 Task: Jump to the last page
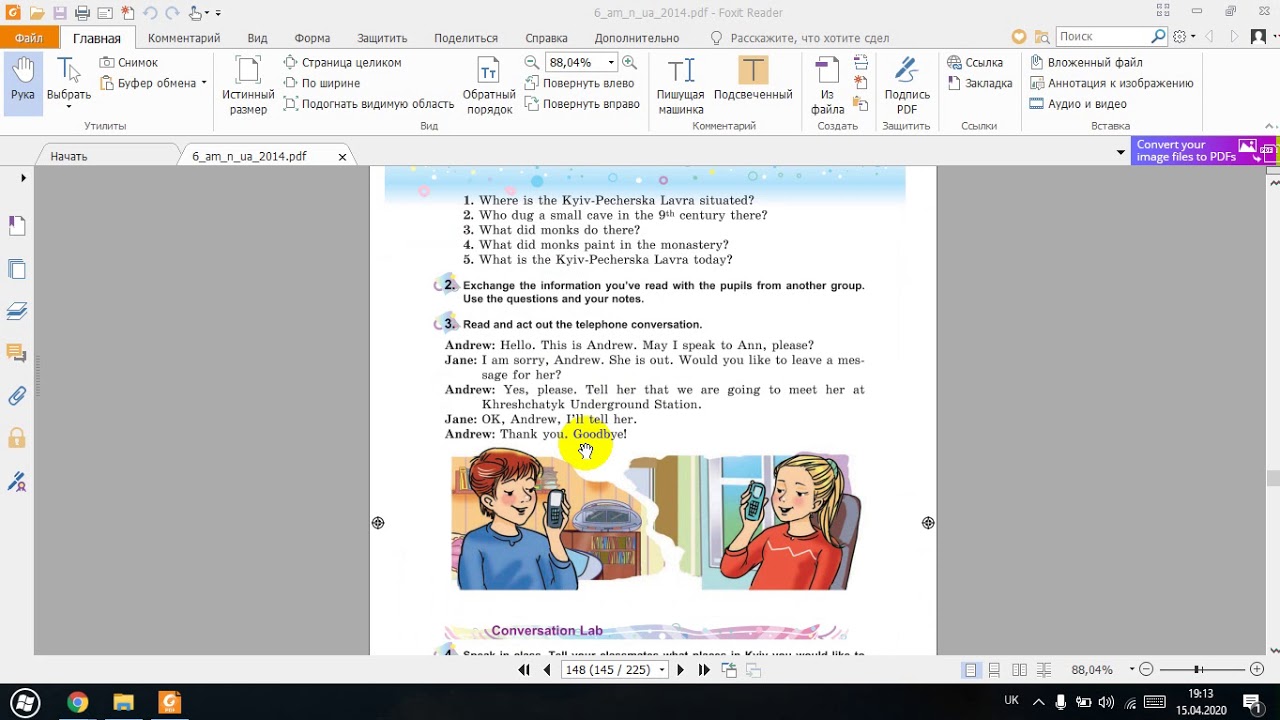[x=703, y=670]
